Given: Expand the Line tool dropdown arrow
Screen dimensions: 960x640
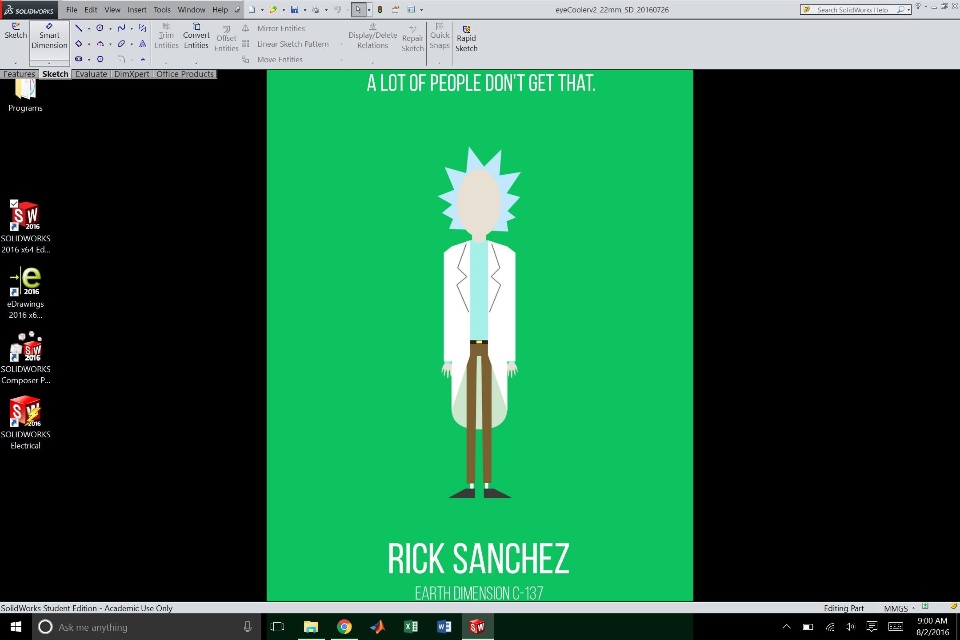Looking at the screenshot, I should click(x=89, y=29).
